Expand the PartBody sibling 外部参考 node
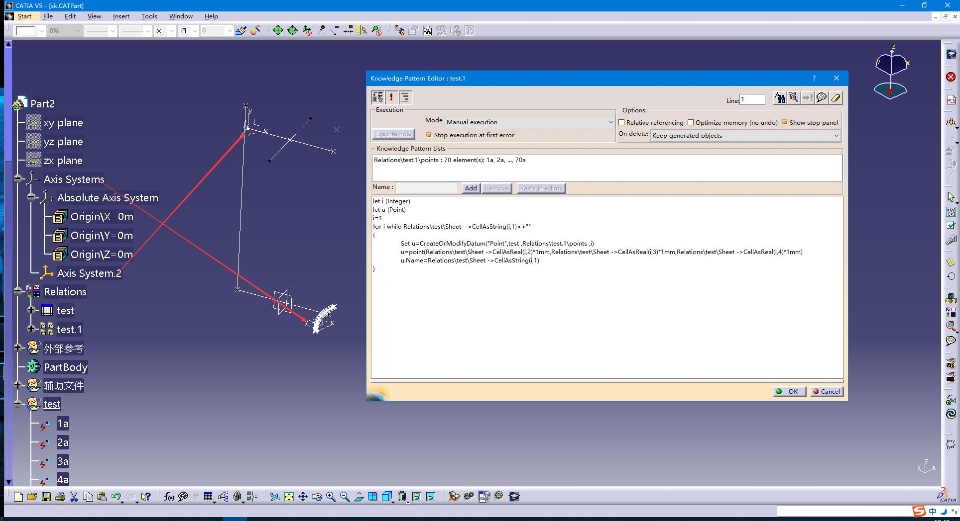Image resolution: width=960 pixels, height=521 pixels. 18,348
